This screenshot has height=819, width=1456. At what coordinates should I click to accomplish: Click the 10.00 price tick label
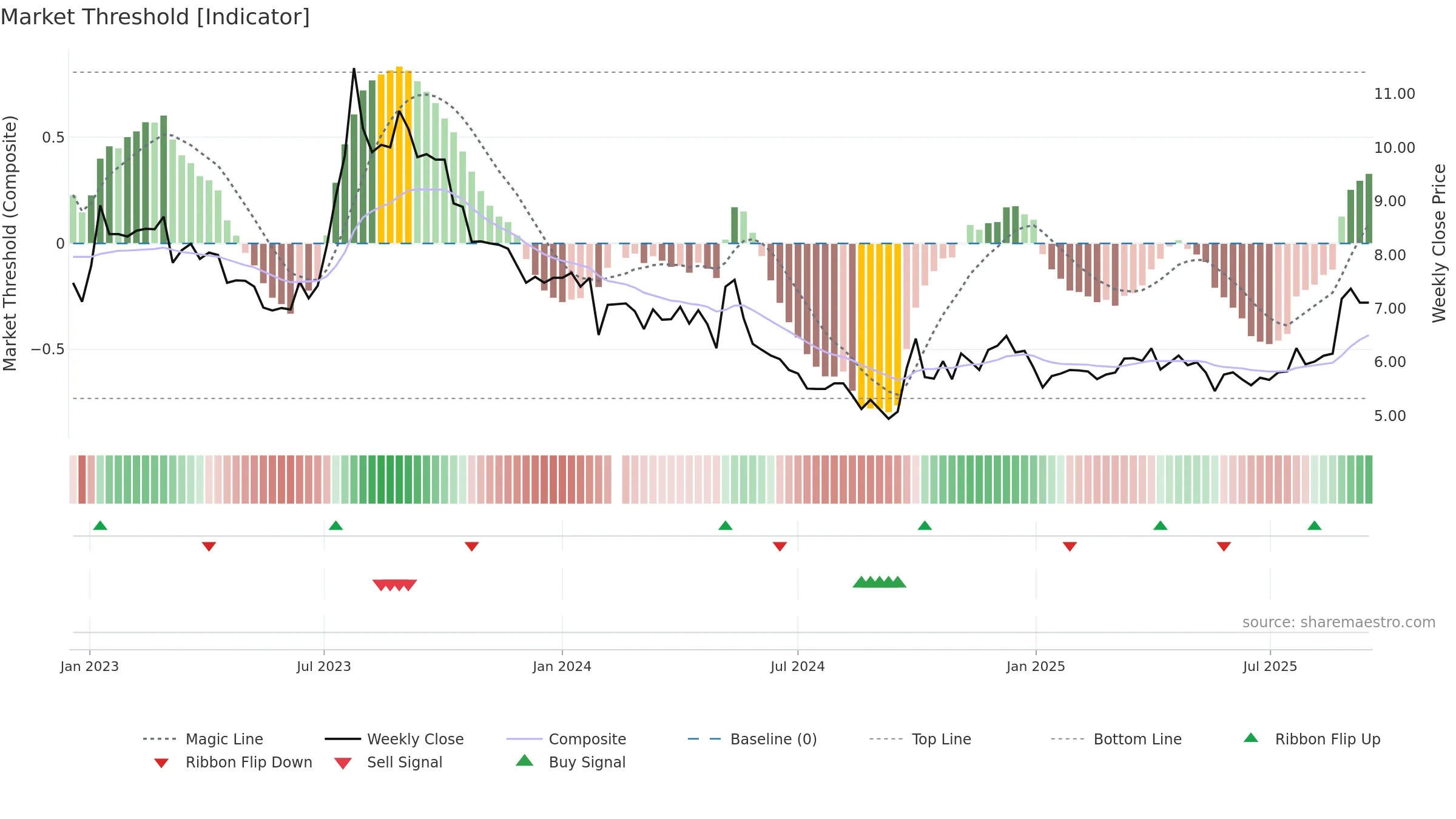[1395, 148]
